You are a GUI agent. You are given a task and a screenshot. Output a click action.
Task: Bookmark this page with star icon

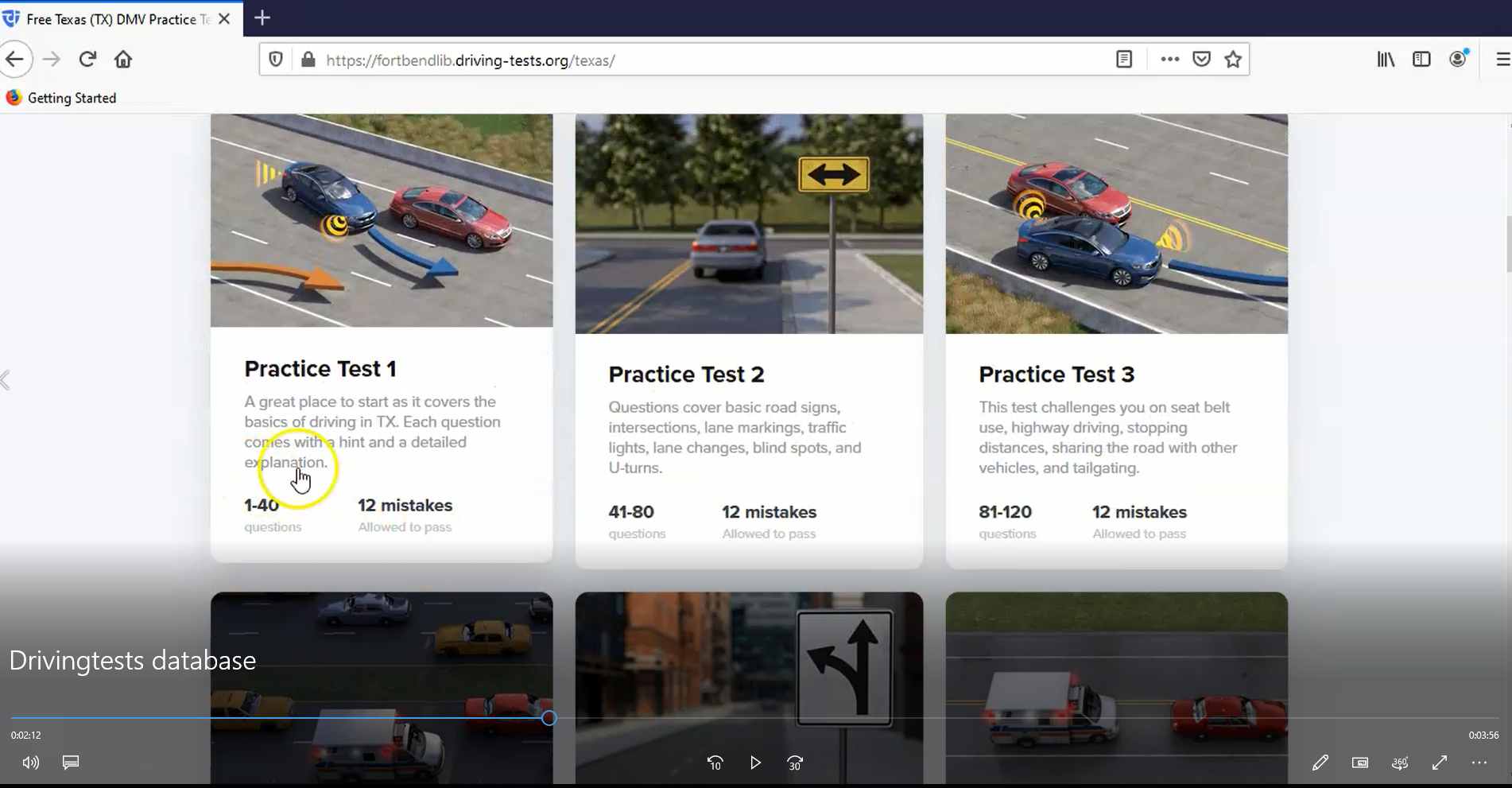[1233, 60]
